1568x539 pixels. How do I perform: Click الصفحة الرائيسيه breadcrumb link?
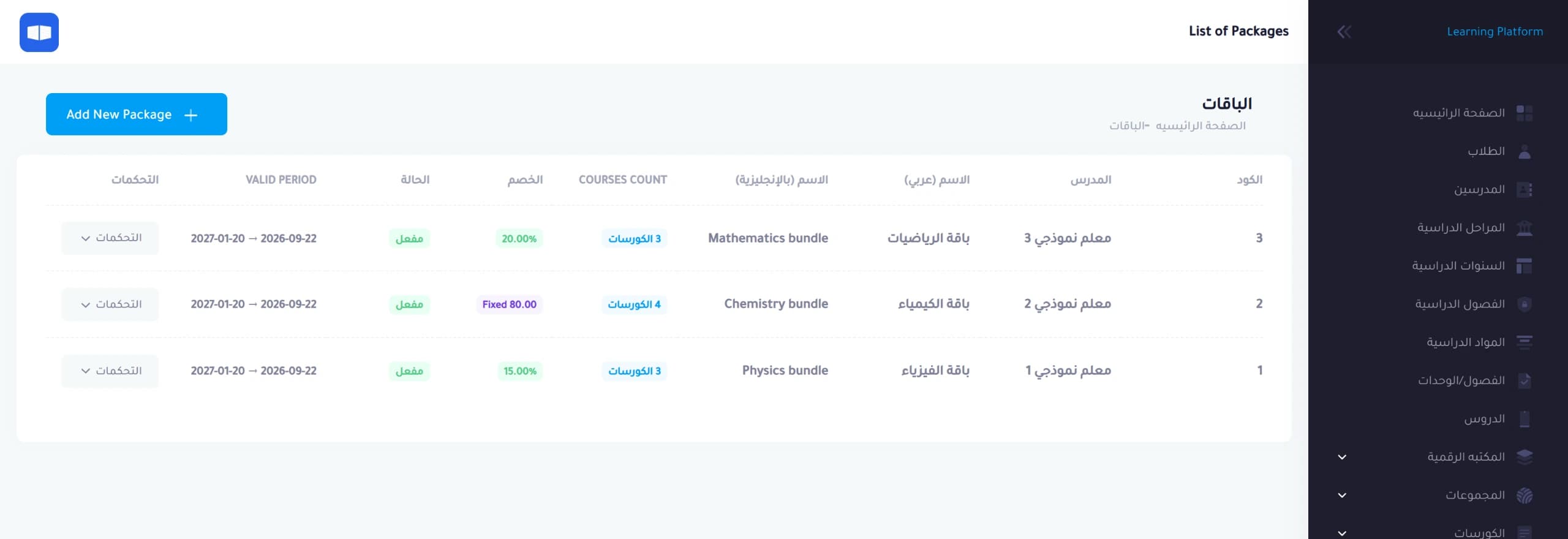pos(1200,126)
